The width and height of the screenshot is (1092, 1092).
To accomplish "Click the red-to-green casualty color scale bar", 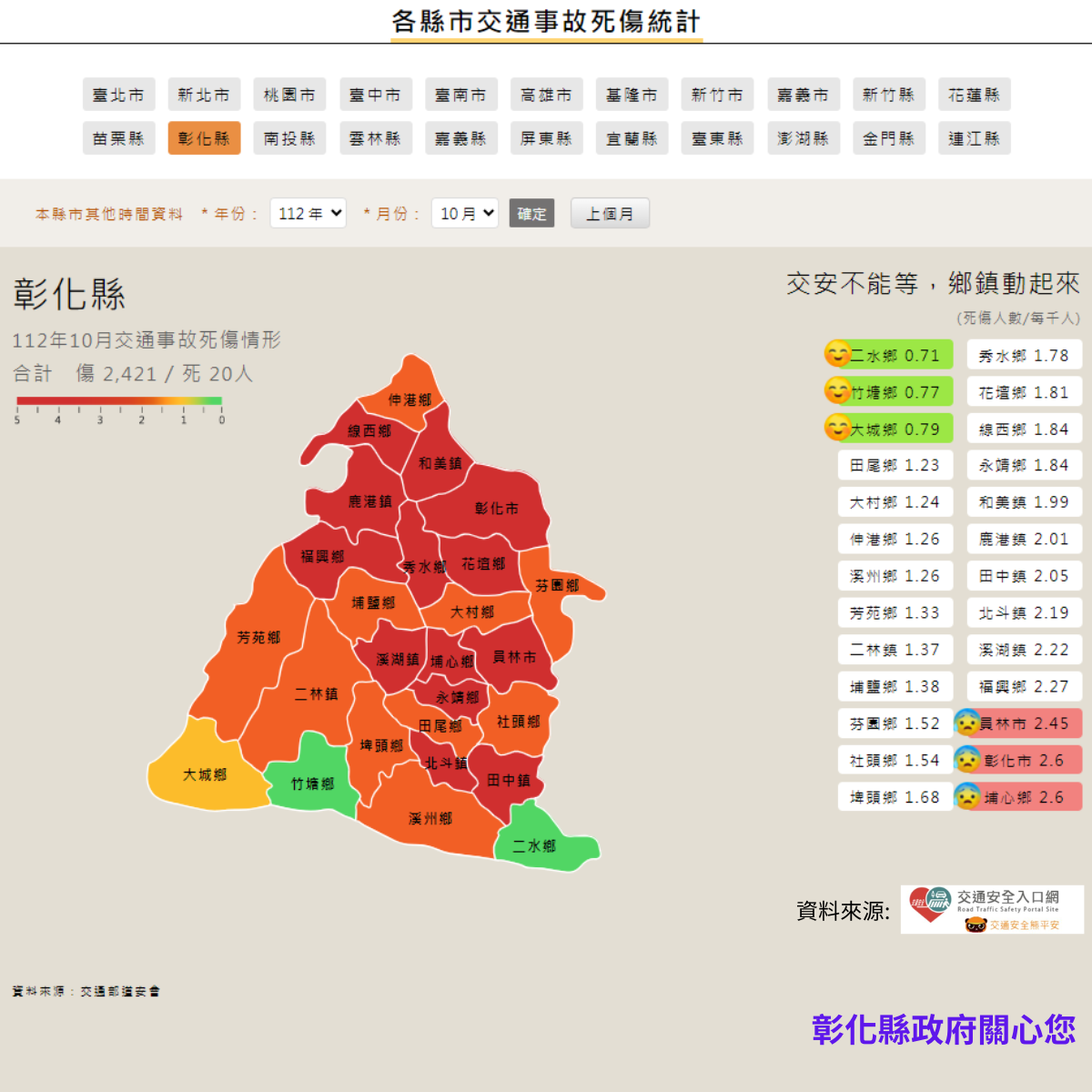I will 118,400.
